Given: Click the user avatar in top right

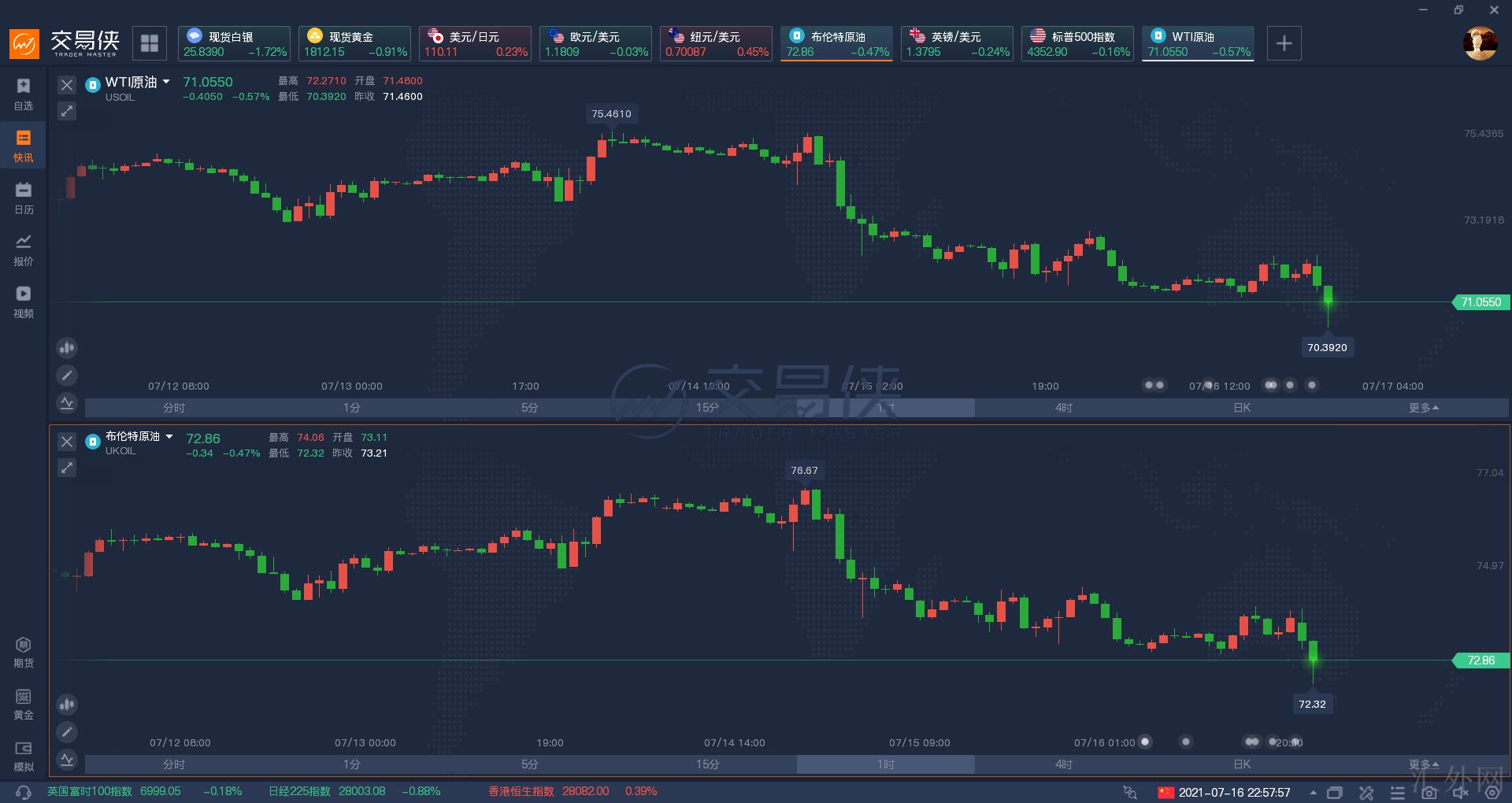Looking at the screenshot, I should pyautogui.click(x=1480, y=43).
